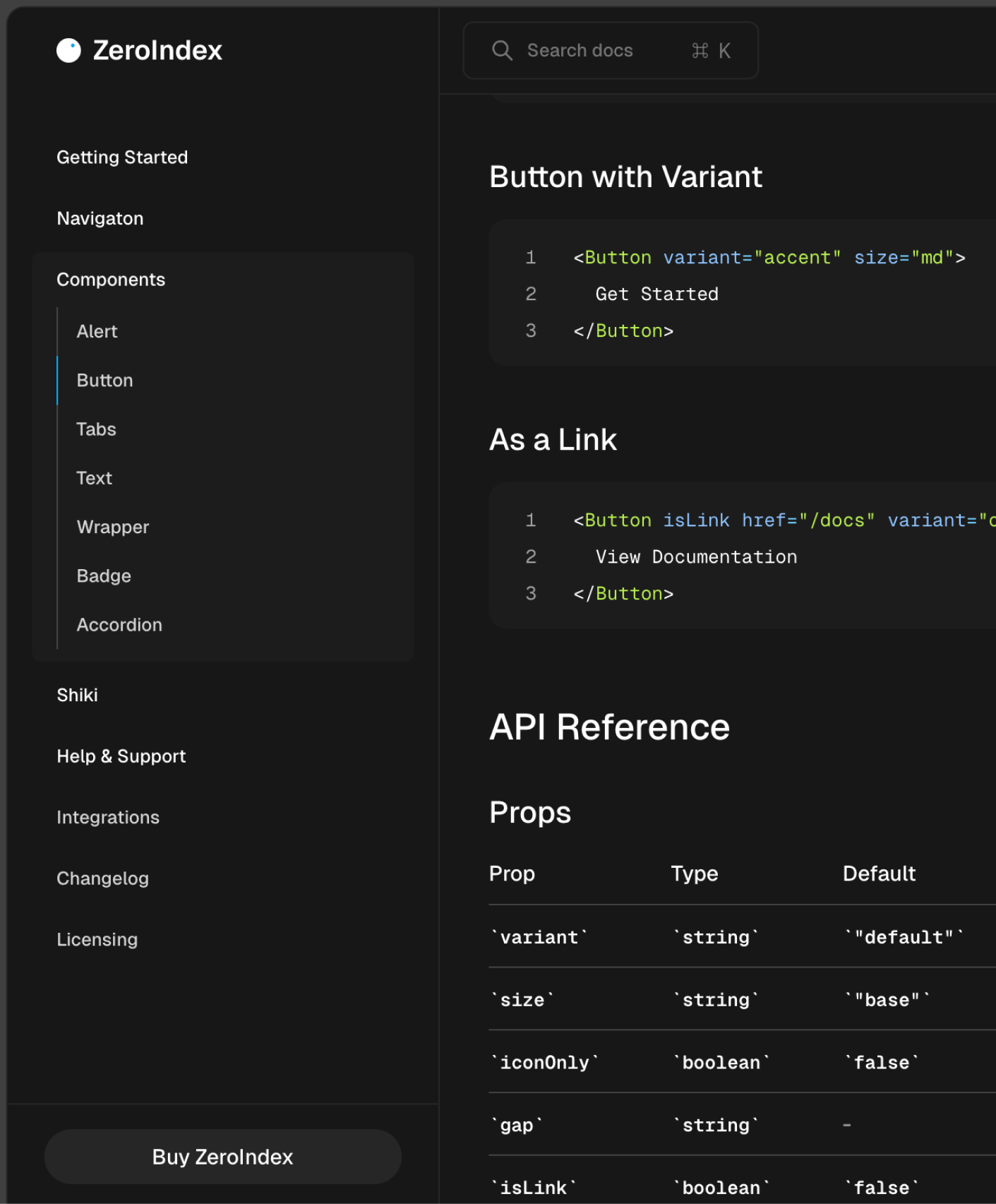The height and width of the screenshot is (1204, 996).
Task: Select Badge in the sidebar
Action: (x=104, y=576)
